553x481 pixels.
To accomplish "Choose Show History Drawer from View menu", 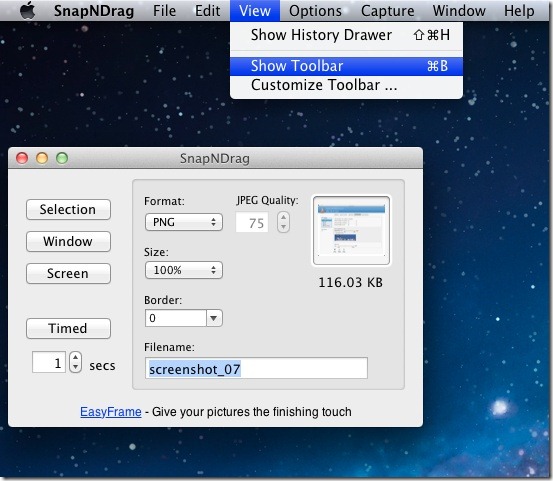I will coord(346,35).
